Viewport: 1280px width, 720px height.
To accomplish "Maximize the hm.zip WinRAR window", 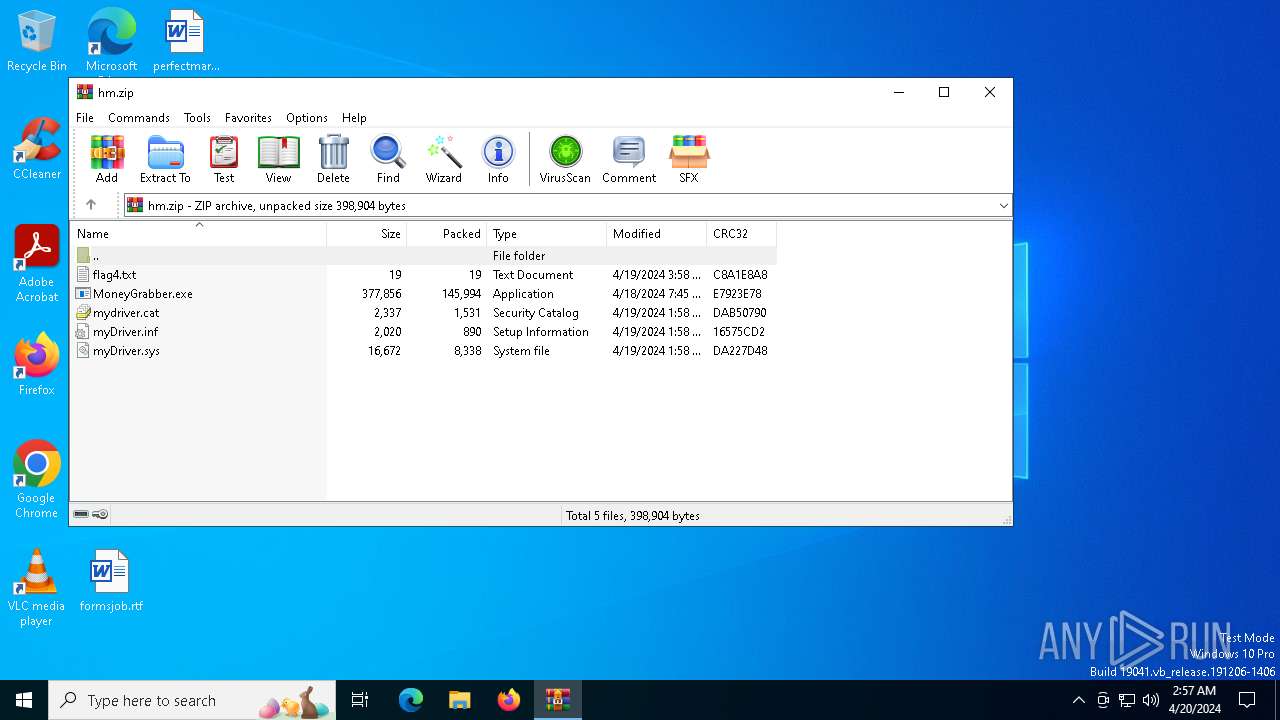I will [x=943, y=92].
